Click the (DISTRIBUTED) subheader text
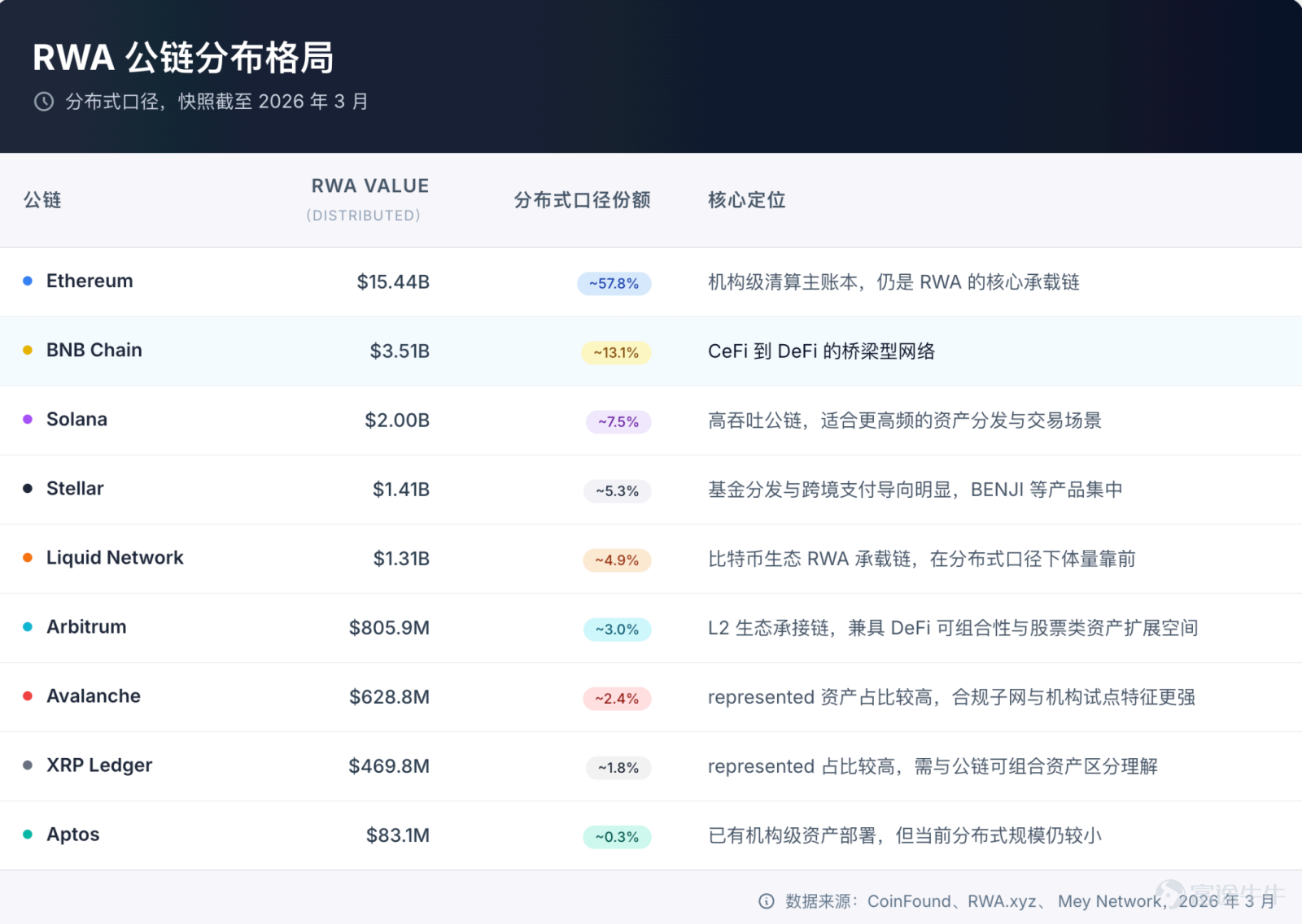 point(364,216)
